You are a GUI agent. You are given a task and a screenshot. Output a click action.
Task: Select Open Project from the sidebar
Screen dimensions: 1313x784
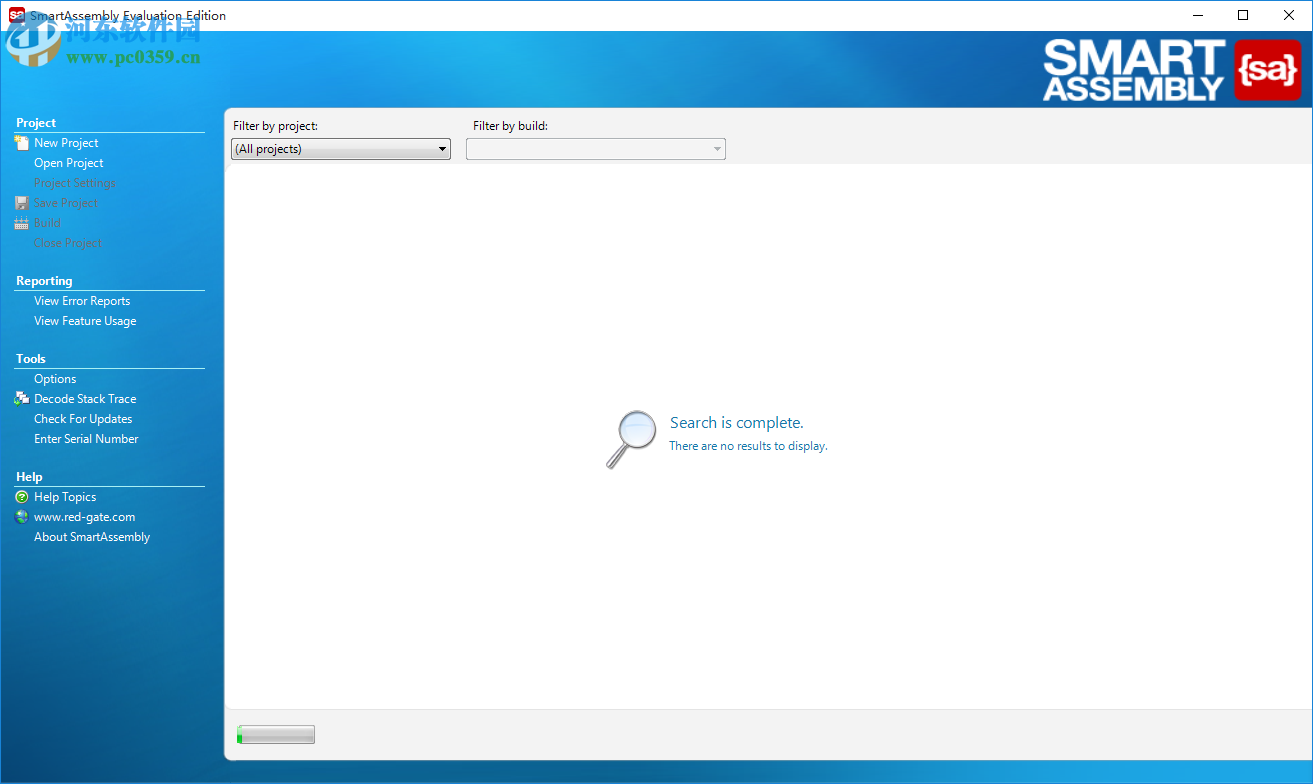68,162
